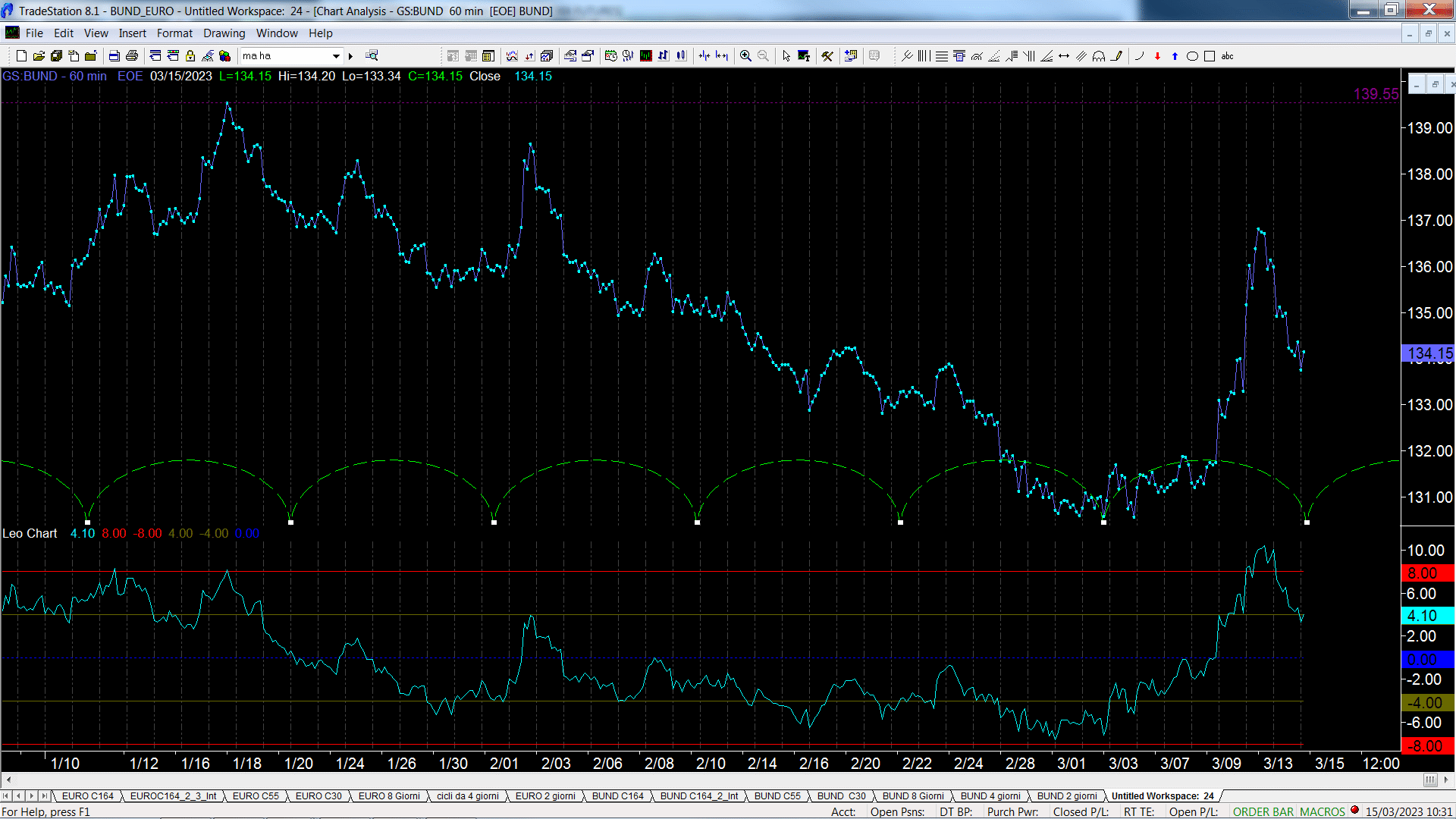The image size is (1456, 819).
Task: Click the horizontal scrollbar right arrow
Action: click(x=1446, y=780)
